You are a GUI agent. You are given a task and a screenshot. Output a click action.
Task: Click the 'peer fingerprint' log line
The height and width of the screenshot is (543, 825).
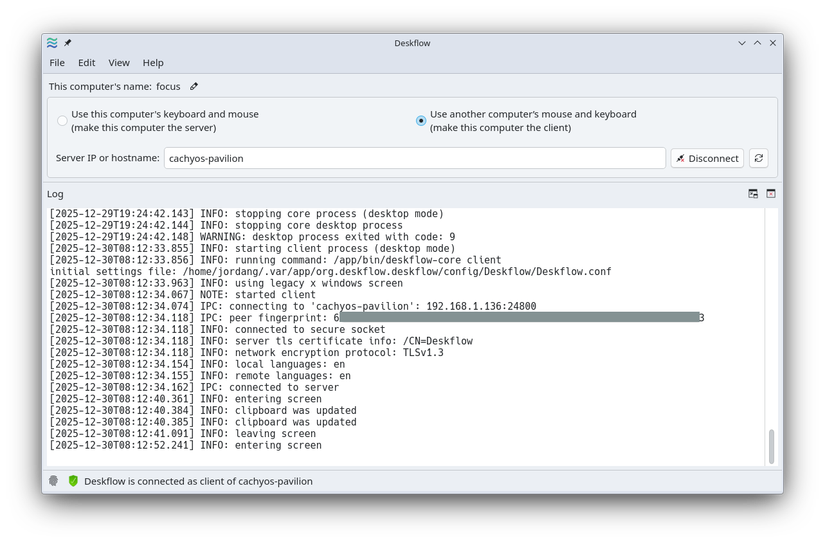(x=377, y=318)
